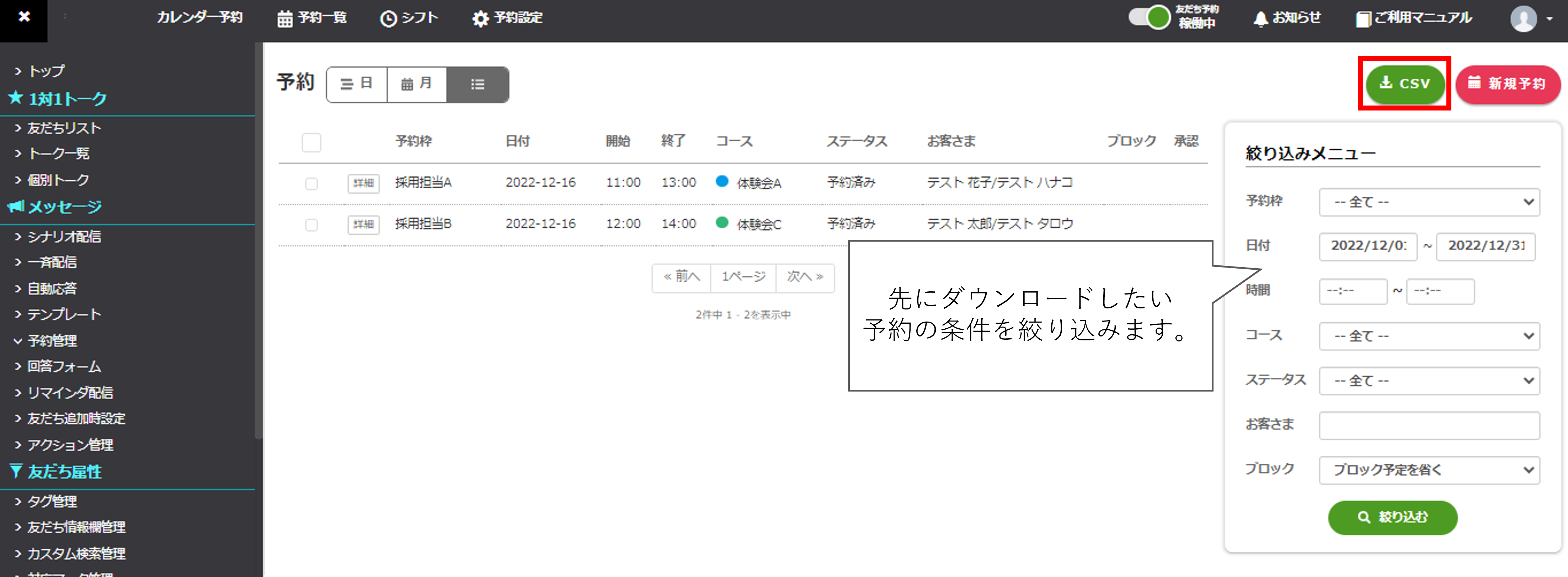
Task: Tick the select-all checkbox in table header
Action: pos(312,142)
